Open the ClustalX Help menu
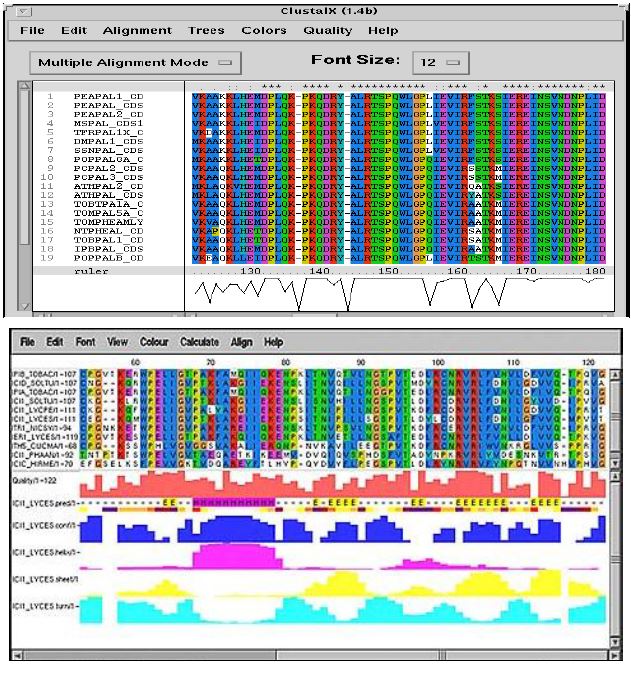Image resolution: width=631 pixels, height=676 pixels. pyautogui.click(x=383, y=31)
